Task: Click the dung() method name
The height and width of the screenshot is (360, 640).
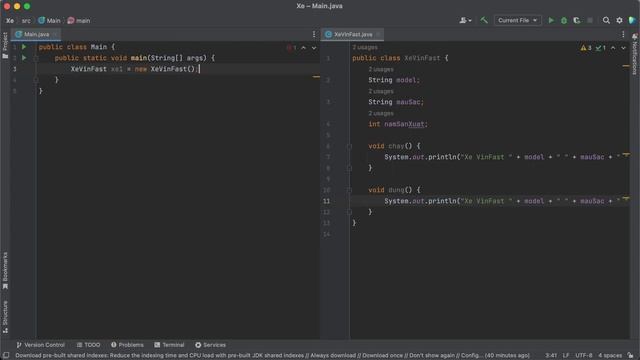Action: click(396, 190)
